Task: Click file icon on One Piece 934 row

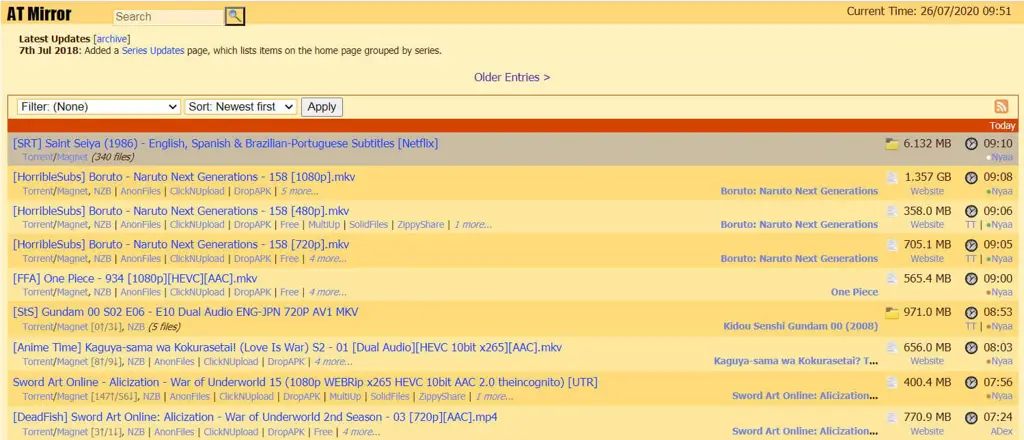Action: pyautogui.click(x=892, y=279)
